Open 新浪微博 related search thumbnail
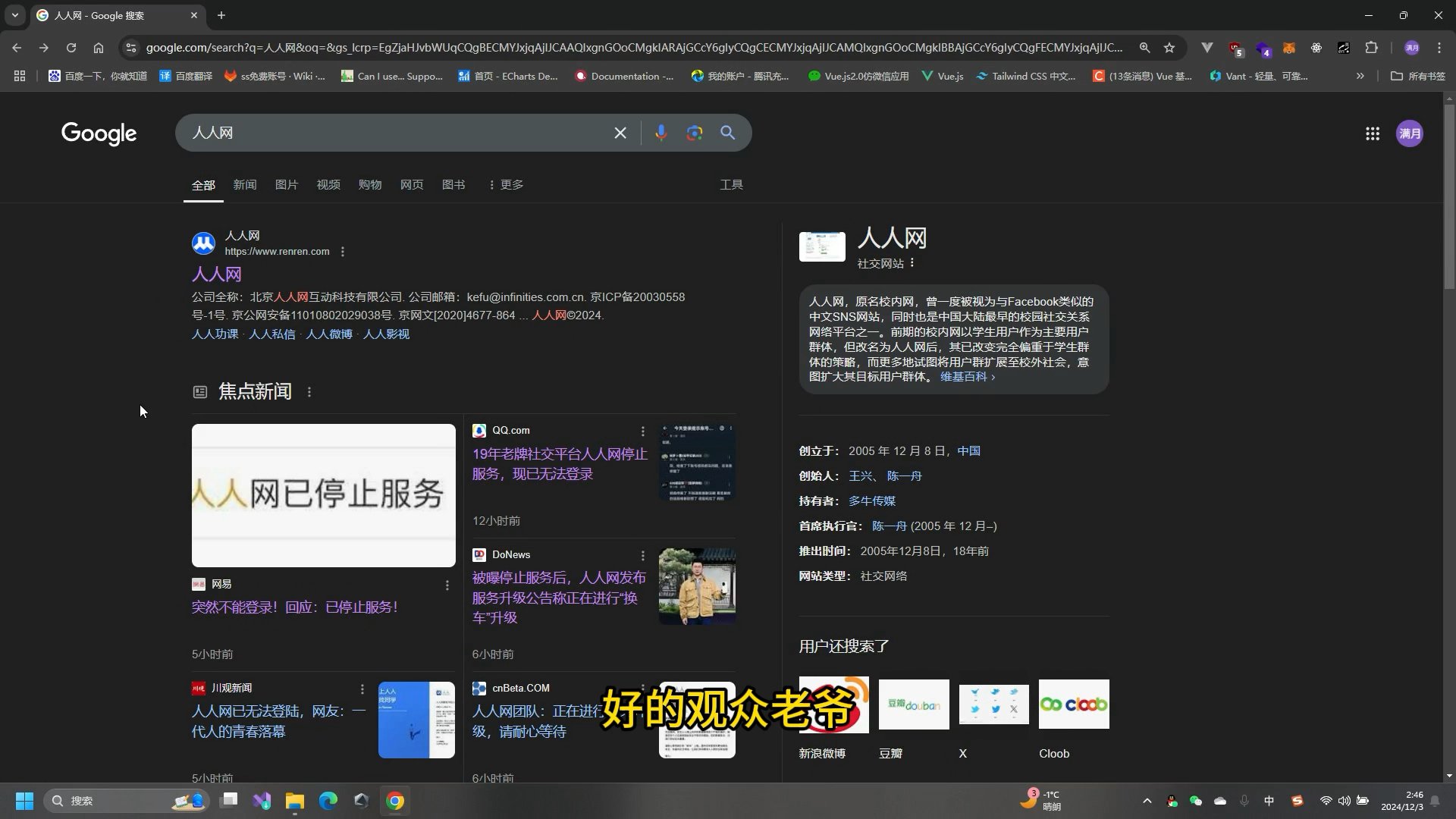1456x819 pixels. (834, 704)
